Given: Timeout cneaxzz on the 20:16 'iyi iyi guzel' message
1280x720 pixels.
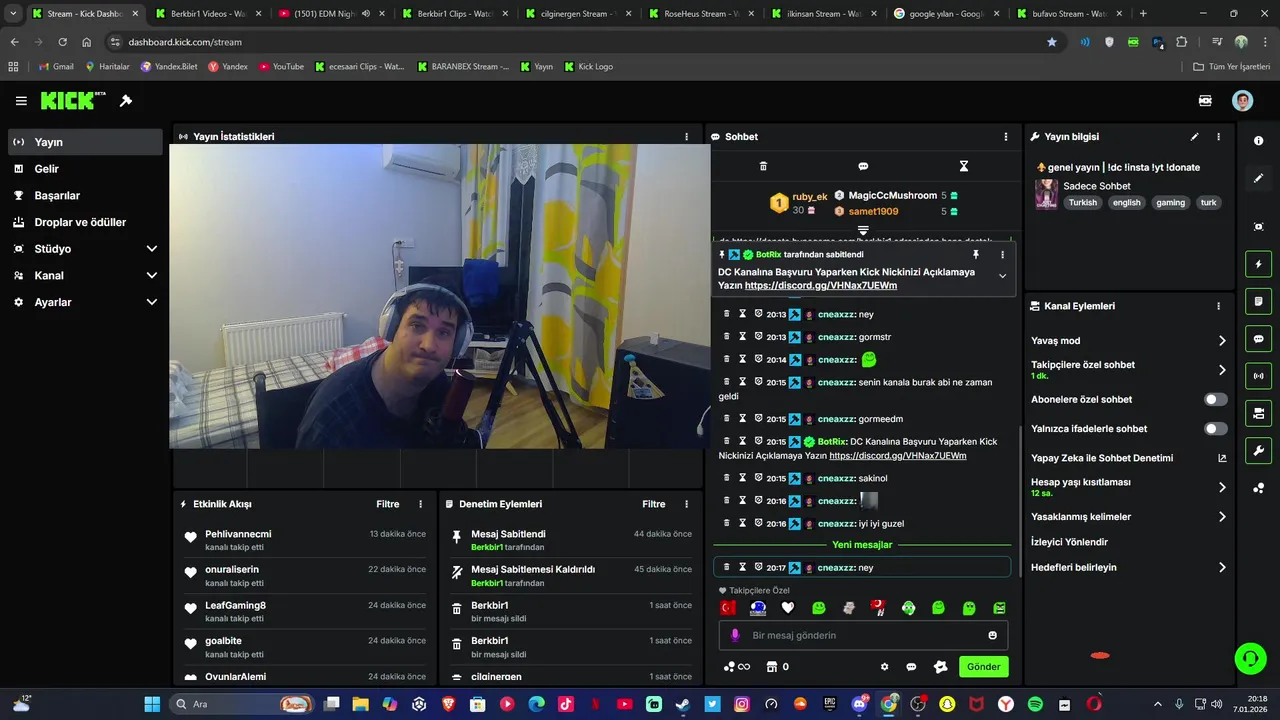Looking at the screenshot, I should click(x=742, y=523).
